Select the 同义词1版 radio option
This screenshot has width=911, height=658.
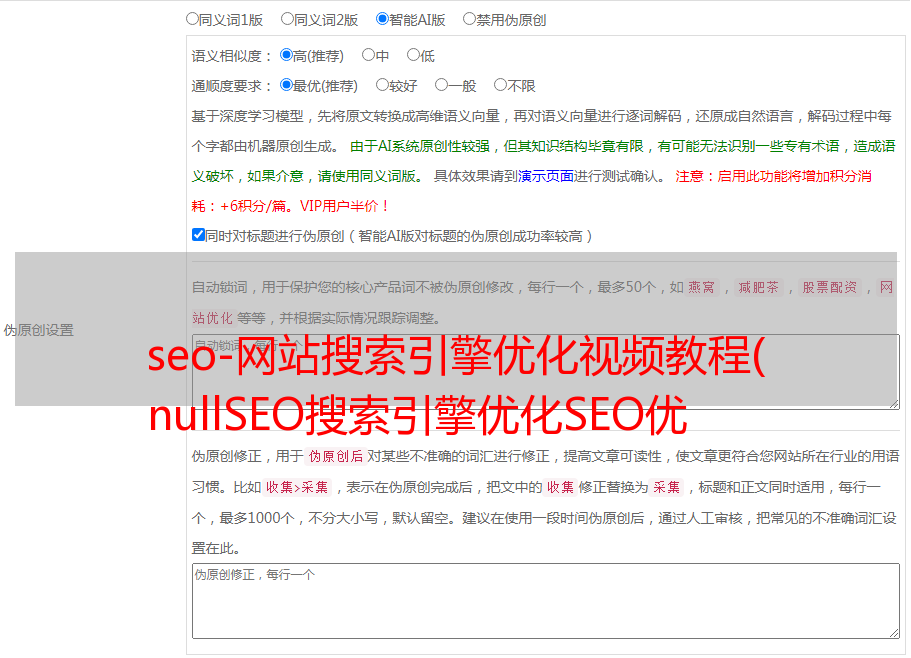coord(192,19)
